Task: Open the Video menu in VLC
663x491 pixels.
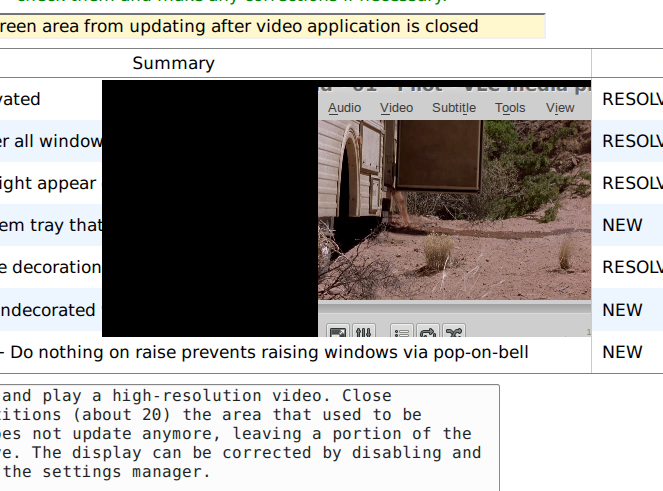Action: (x=396, y=108)
